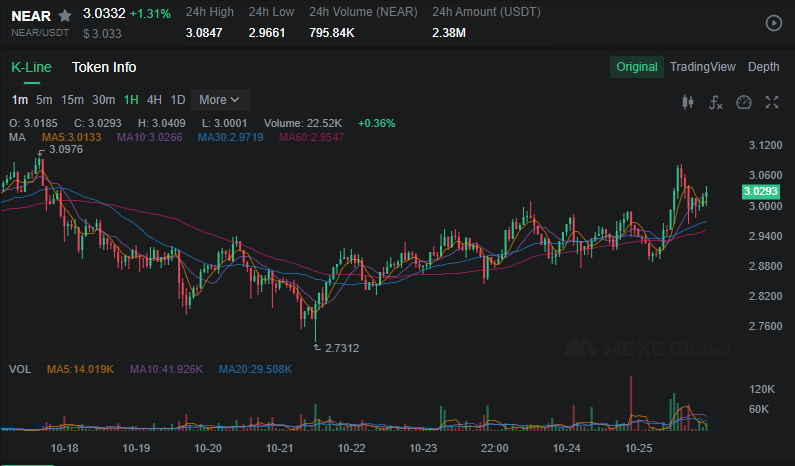Switch to Original chart view
This screenshot has height=466, width=795.
(637, 67)
